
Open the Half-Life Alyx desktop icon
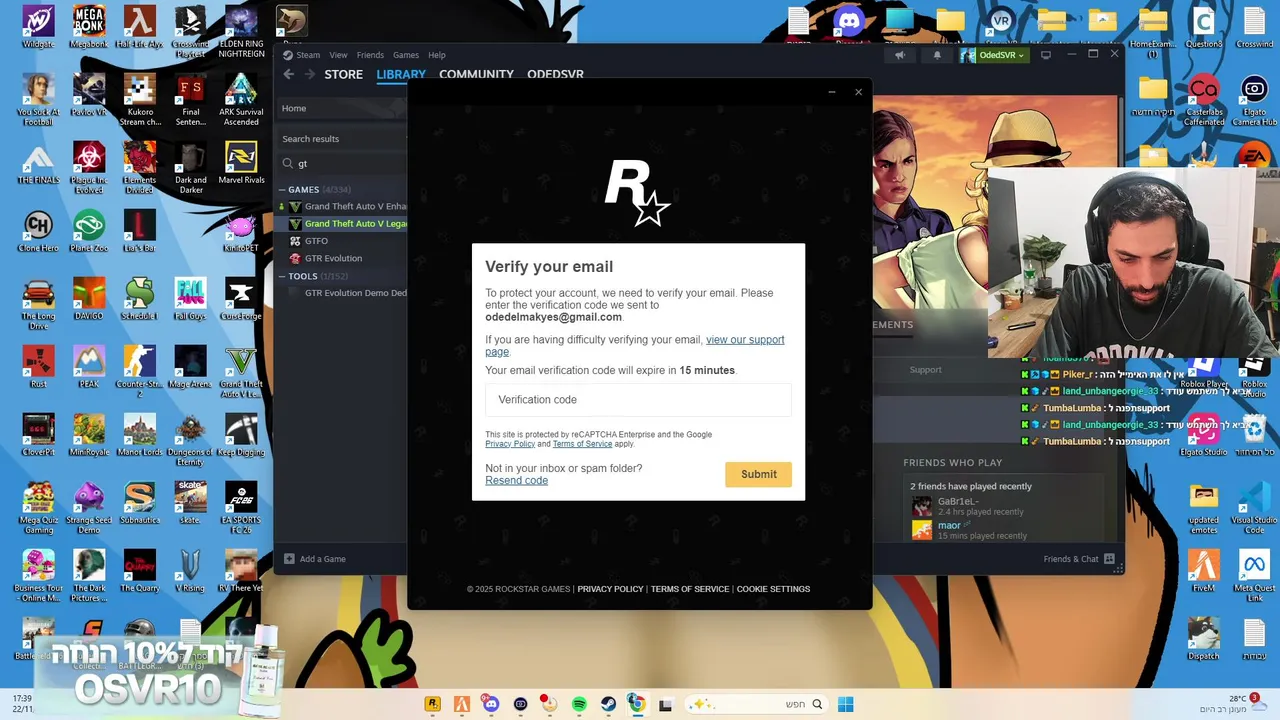click(x=139, y=27)
